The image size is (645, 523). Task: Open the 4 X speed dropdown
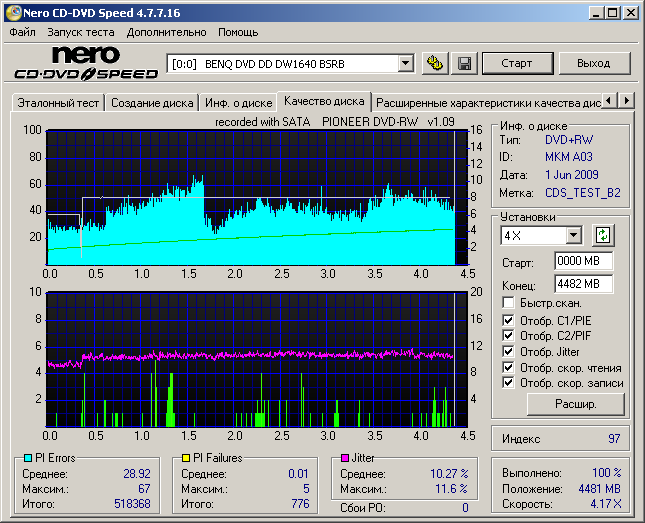(573, 235)
